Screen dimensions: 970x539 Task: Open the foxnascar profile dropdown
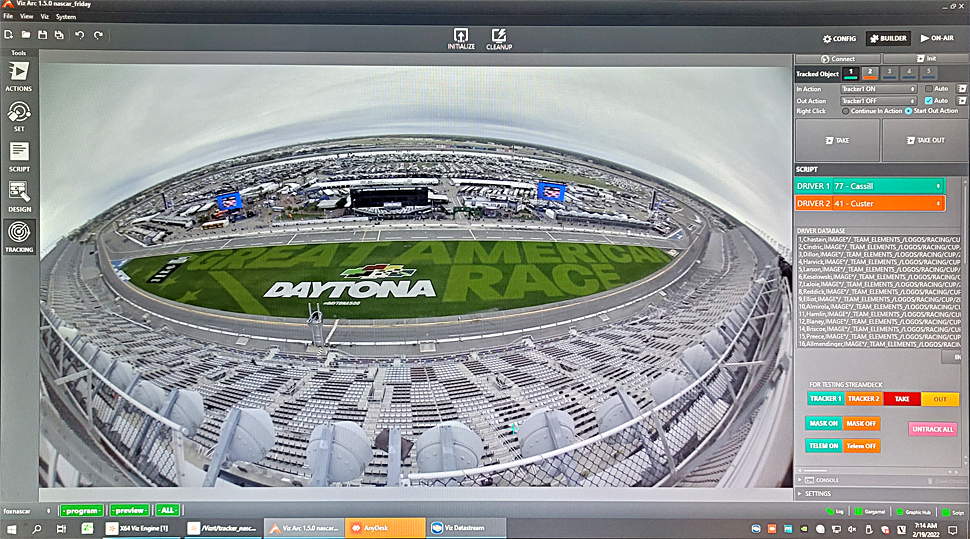tap(27, 511)
